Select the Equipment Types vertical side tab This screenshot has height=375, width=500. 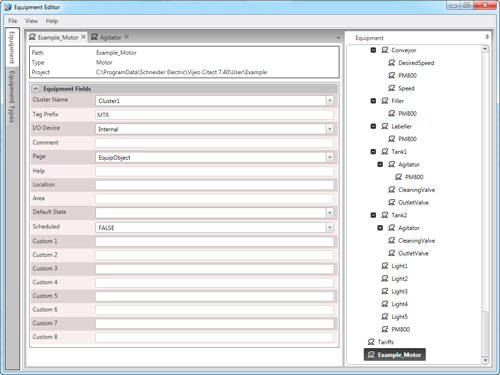pyautogui.click(x=12, y=96)
